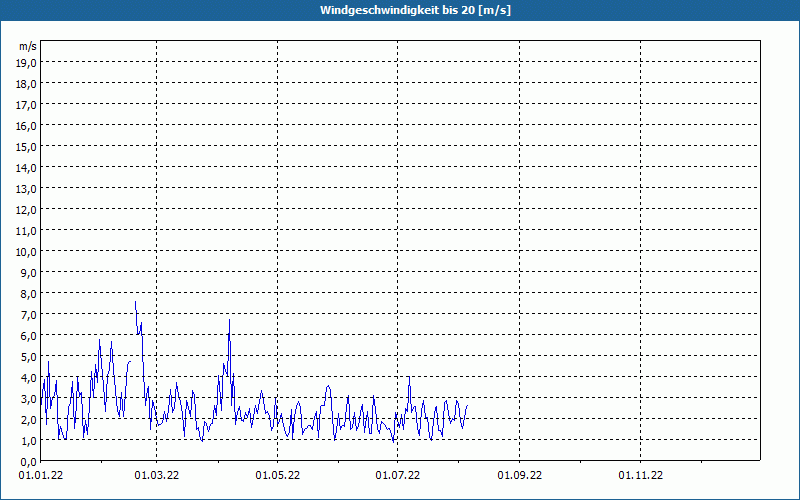
Task: Click the 1,0 y-axis label
Action: (x=28, y=440)
